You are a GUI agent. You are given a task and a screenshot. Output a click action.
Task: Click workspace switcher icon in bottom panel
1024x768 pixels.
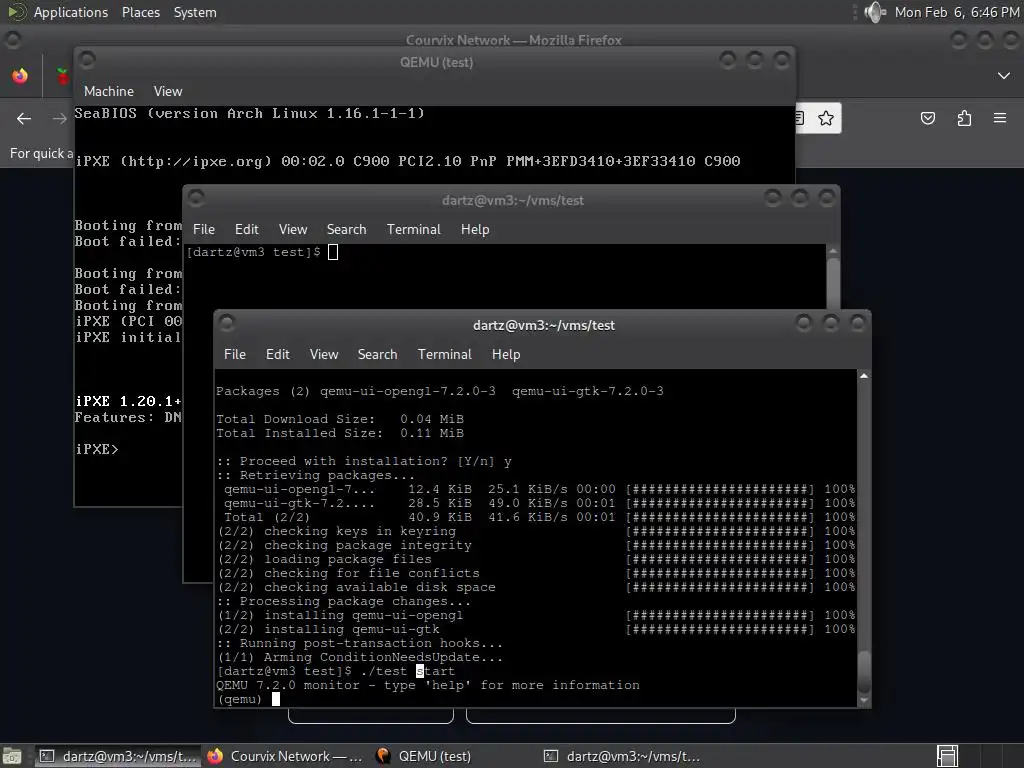click(x=947, y=756)
